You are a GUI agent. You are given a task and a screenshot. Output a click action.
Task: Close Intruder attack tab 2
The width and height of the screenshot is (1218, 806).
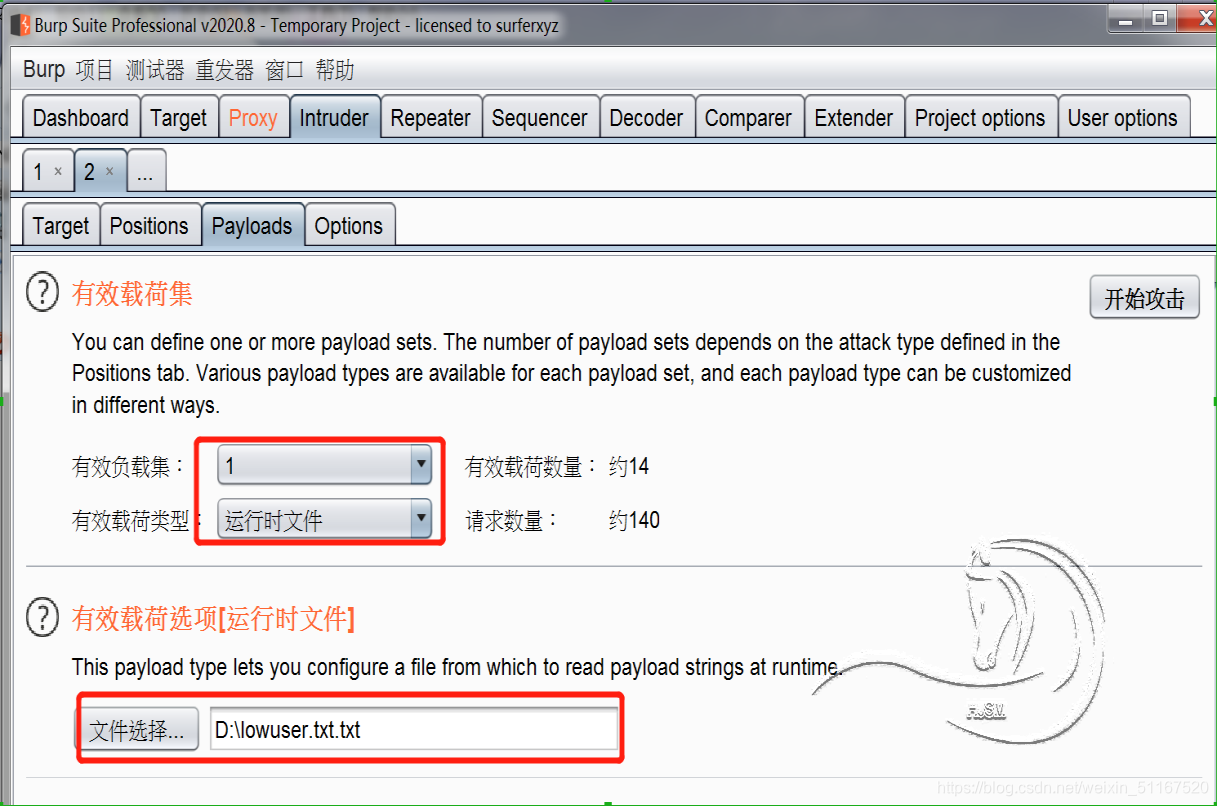click(110, 172)
